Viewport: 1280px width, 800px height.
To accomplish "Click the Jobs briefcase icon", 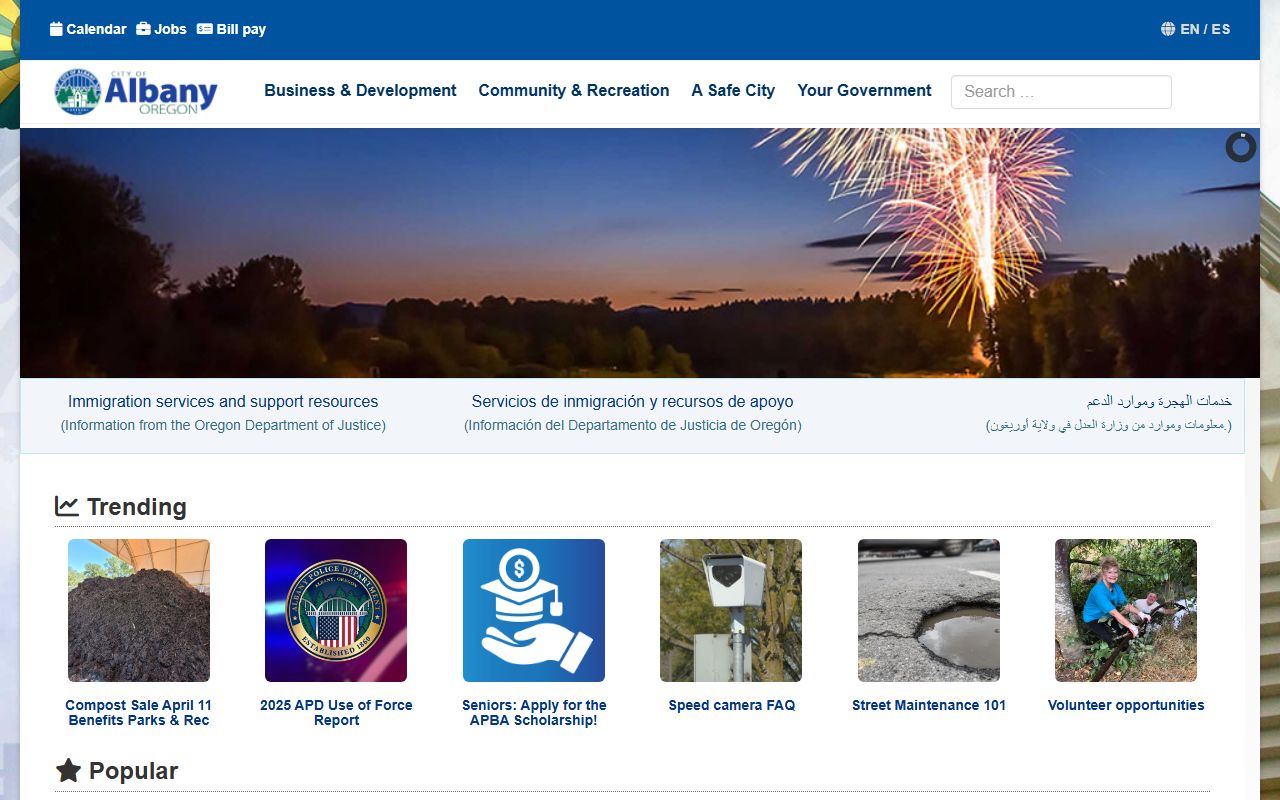I will (x=144, y=29).
